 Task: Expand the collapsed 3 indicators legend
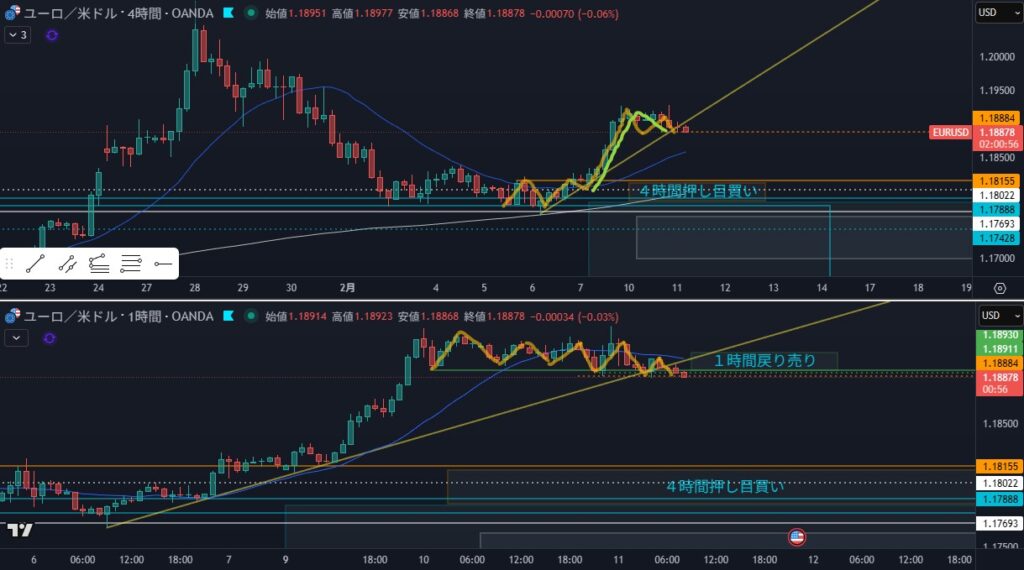tap(18, 35)
